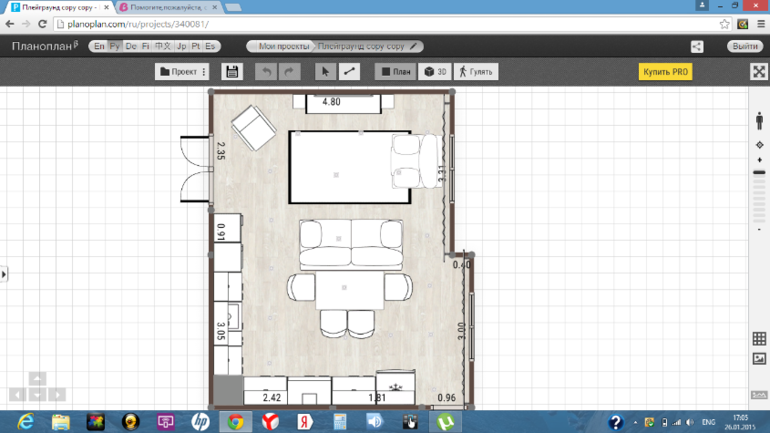770x433 pixels.
Task: Enter fullscreen mode with expand icon
Action: coord(759,72)
